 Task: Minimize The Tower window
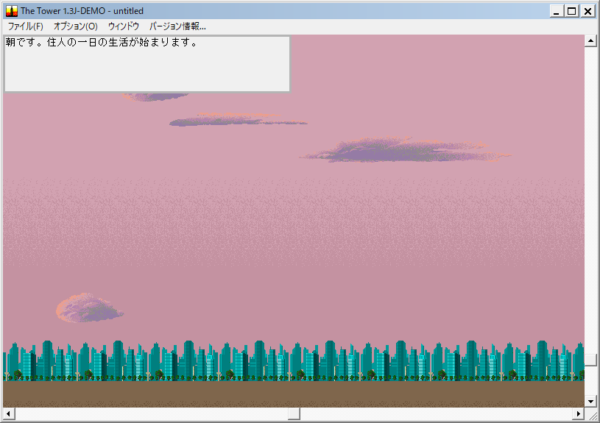point(555,10)
